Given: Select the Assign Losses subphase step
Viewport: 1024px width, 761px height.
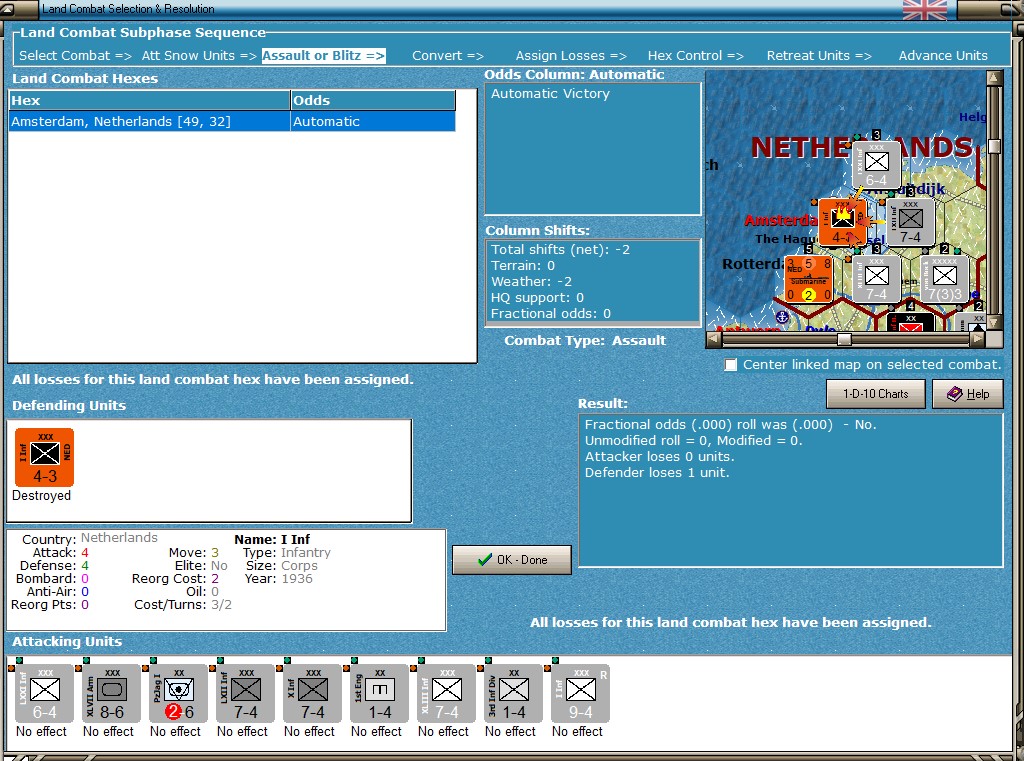Looking at the screenshot, I should (571, 56).
